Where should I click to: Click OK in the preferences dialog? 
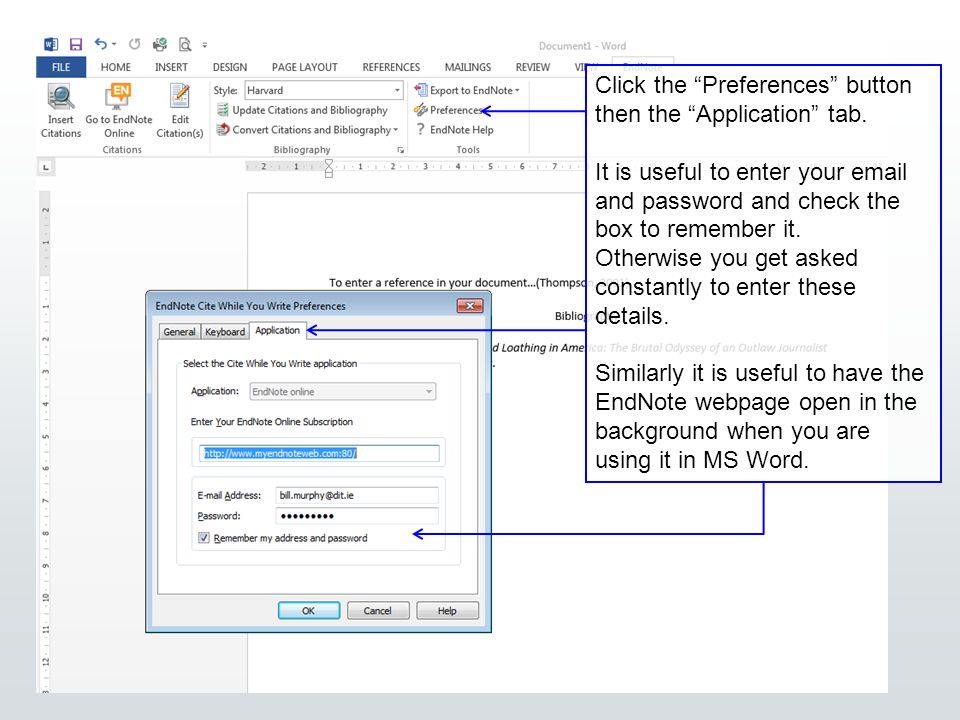309,610
